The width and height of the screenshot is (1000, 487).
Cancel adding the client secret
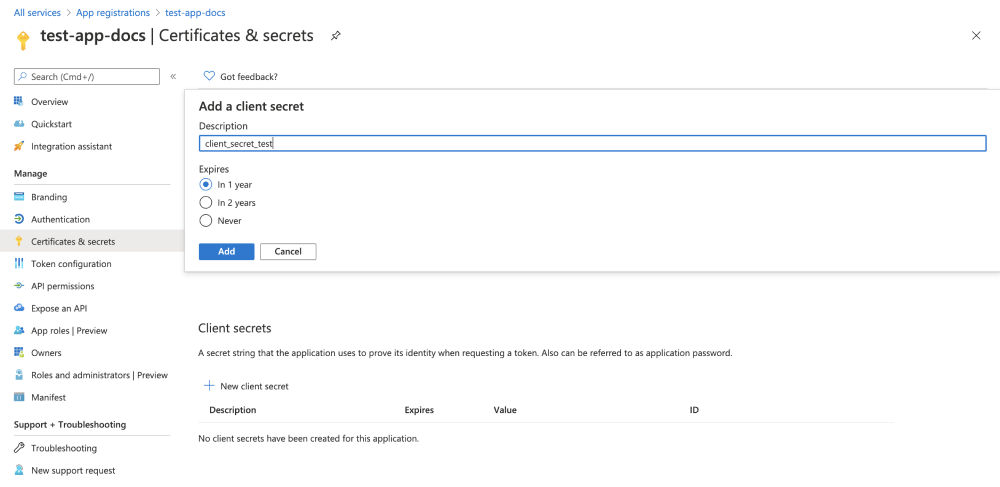pos(288,252)
